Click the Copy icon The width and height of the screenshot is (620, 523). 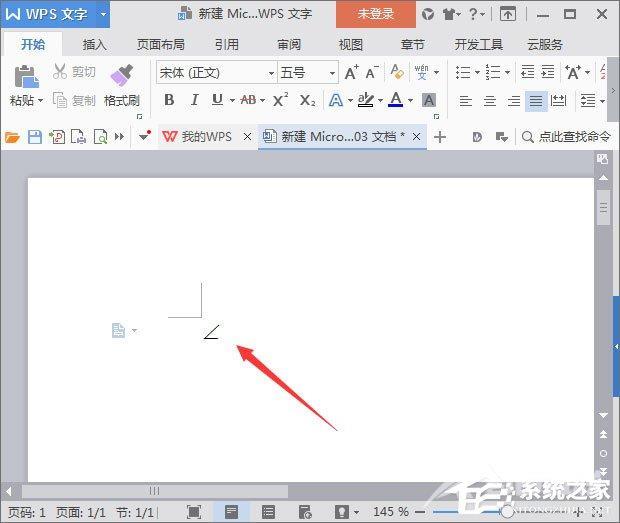(60, 100)
